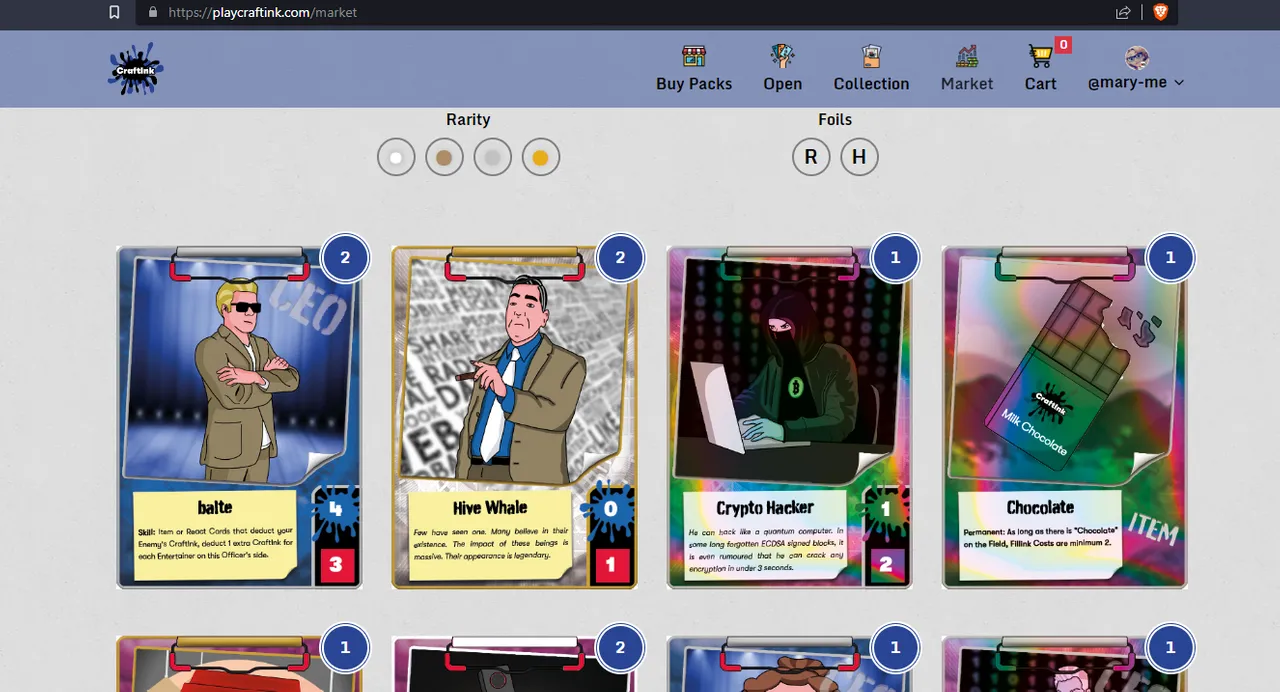Open the balte card
This screenshot has height=692, width=1280.
239,417
